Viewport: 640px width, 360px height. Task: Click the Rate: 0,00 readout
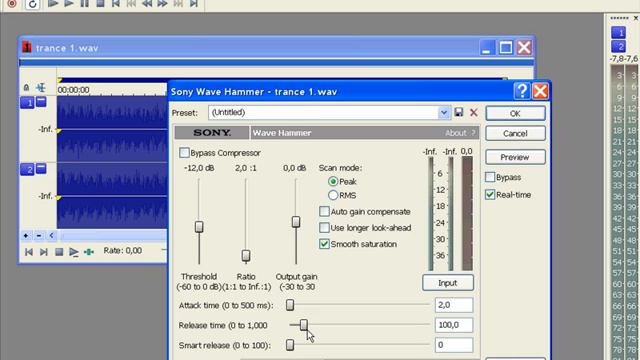[x=123, y=251]
